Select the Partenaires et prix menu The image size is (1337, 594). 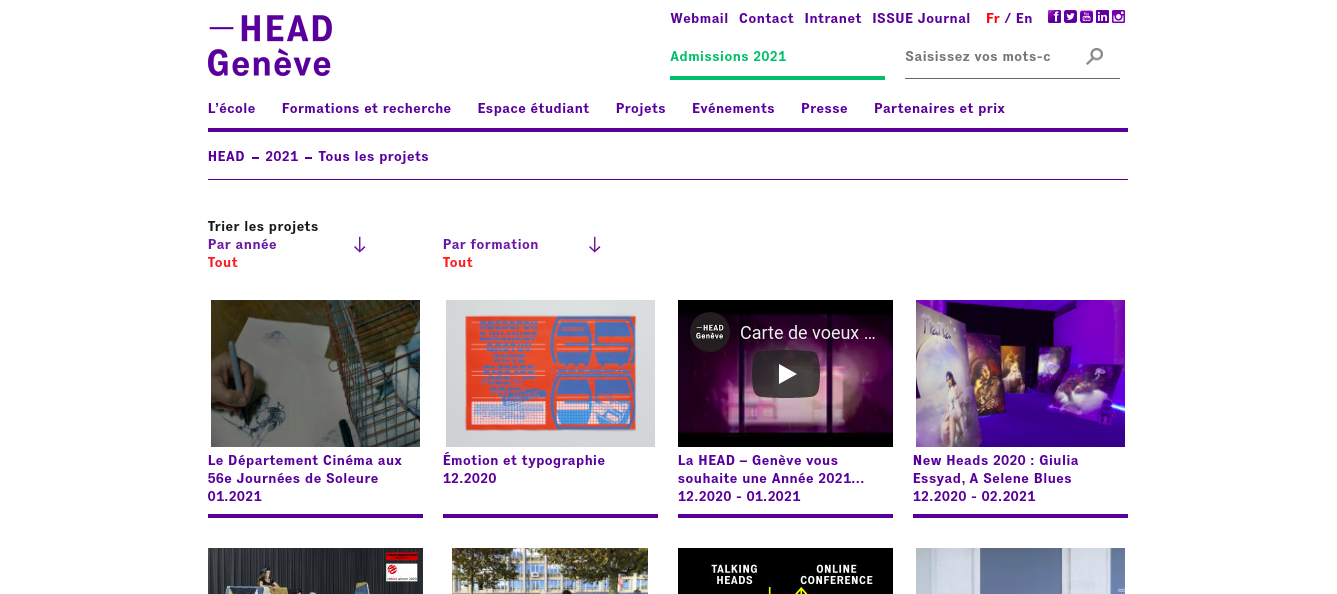(x=939, y=108)
